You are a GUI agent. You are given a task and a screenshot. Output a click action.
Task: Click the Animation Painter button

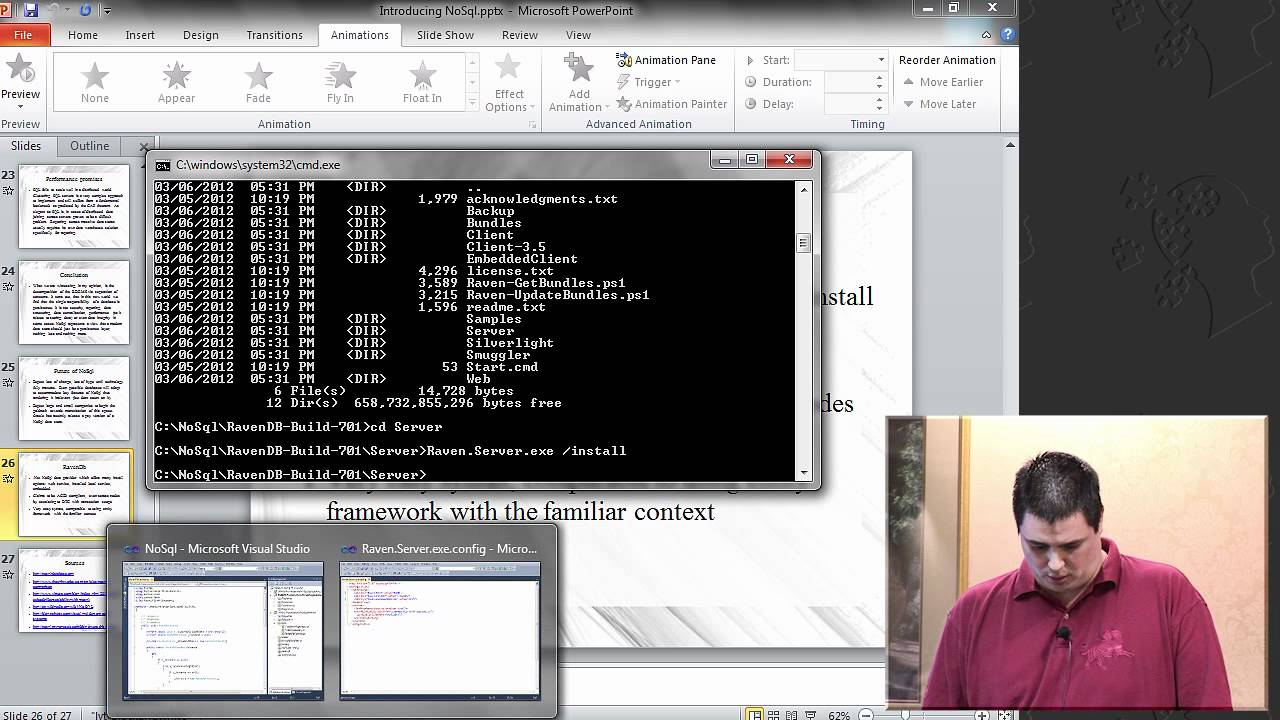click(671, 104)
